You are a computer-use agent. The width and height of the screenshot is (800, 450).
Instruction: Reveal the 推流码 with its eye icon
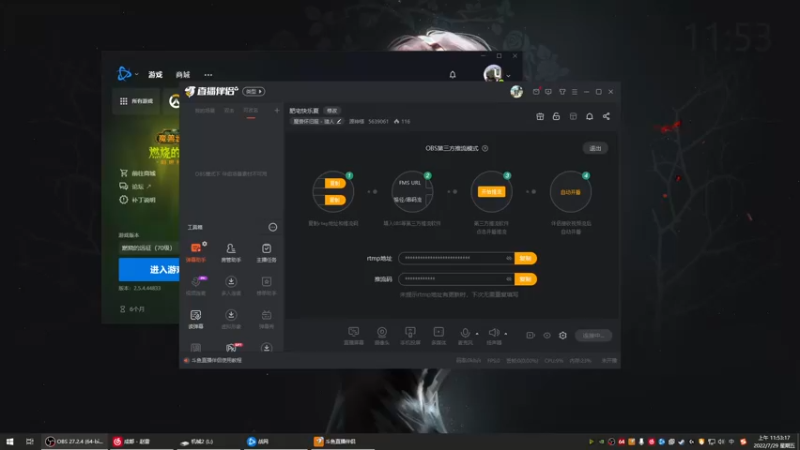509,279
